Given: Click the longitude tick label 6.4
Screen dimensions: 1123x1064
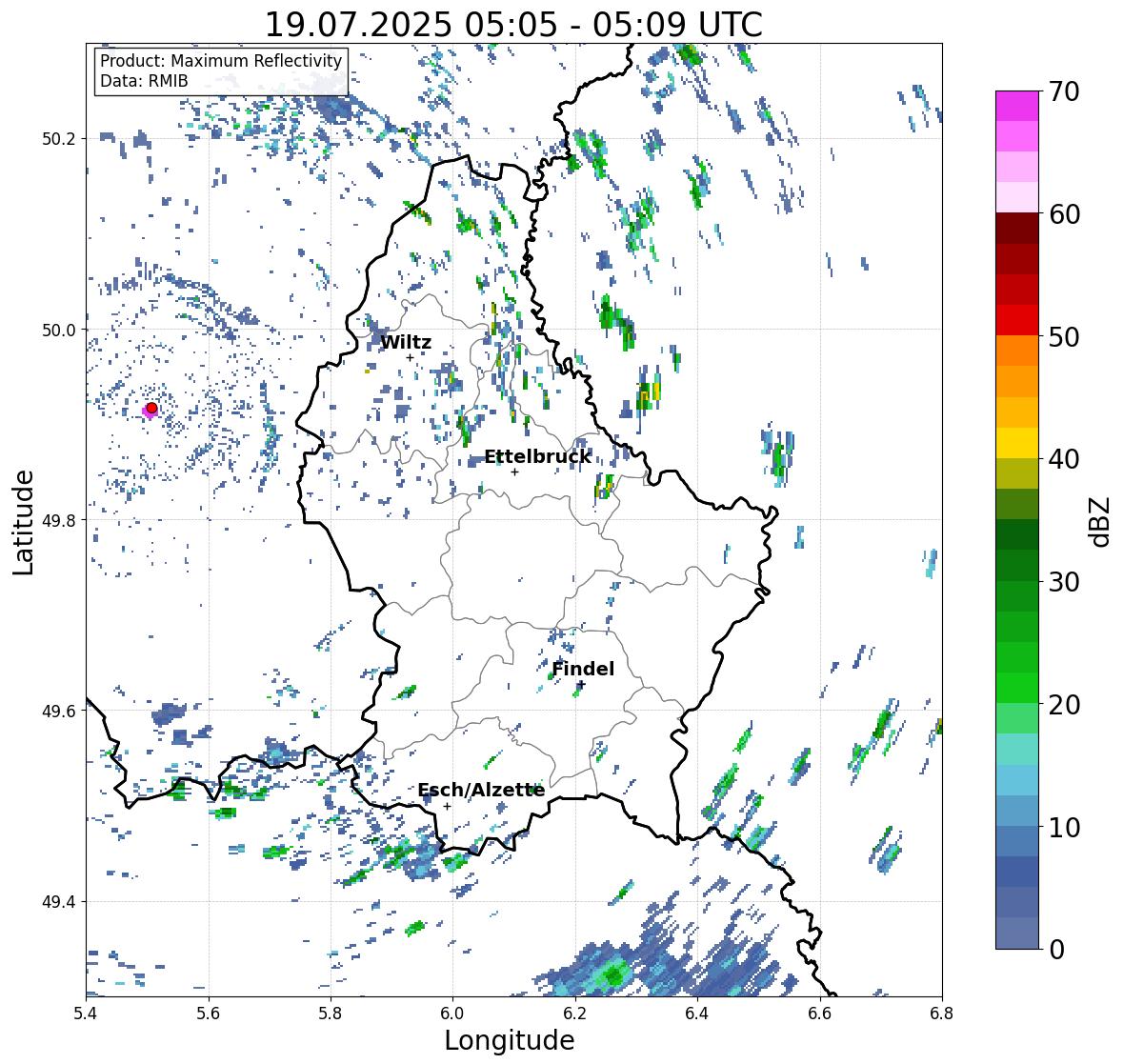Looking at the screenshot, I should click(697, 1013).
